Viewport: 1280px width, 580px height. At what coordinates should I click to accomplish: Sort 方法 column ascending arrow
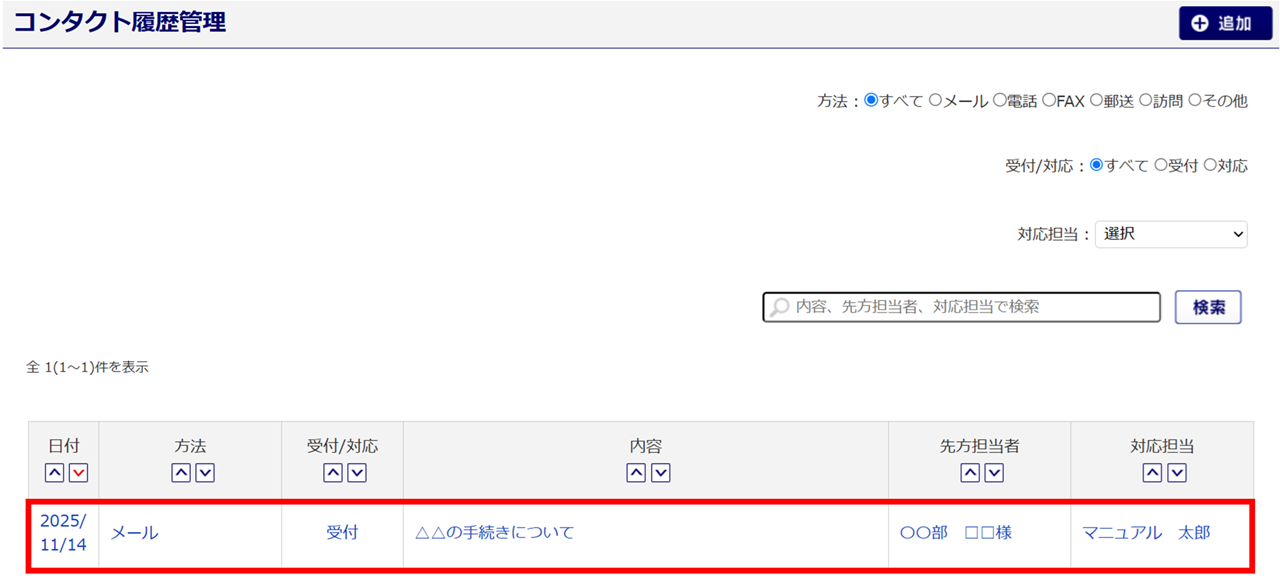(x=181, y=473)
